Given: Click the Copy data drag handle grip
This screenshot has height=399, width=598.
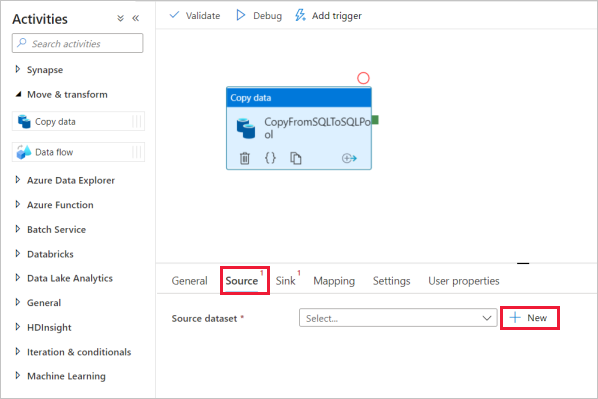Looking at the screenshot, I should pos(137,121).
